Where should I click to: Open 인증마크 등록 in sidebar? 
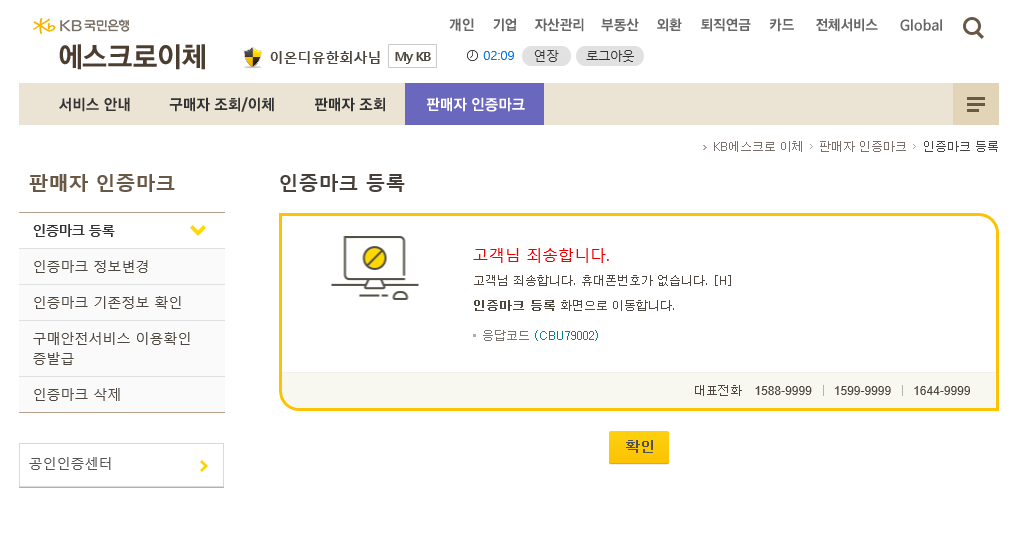click(x=122, y=231)
